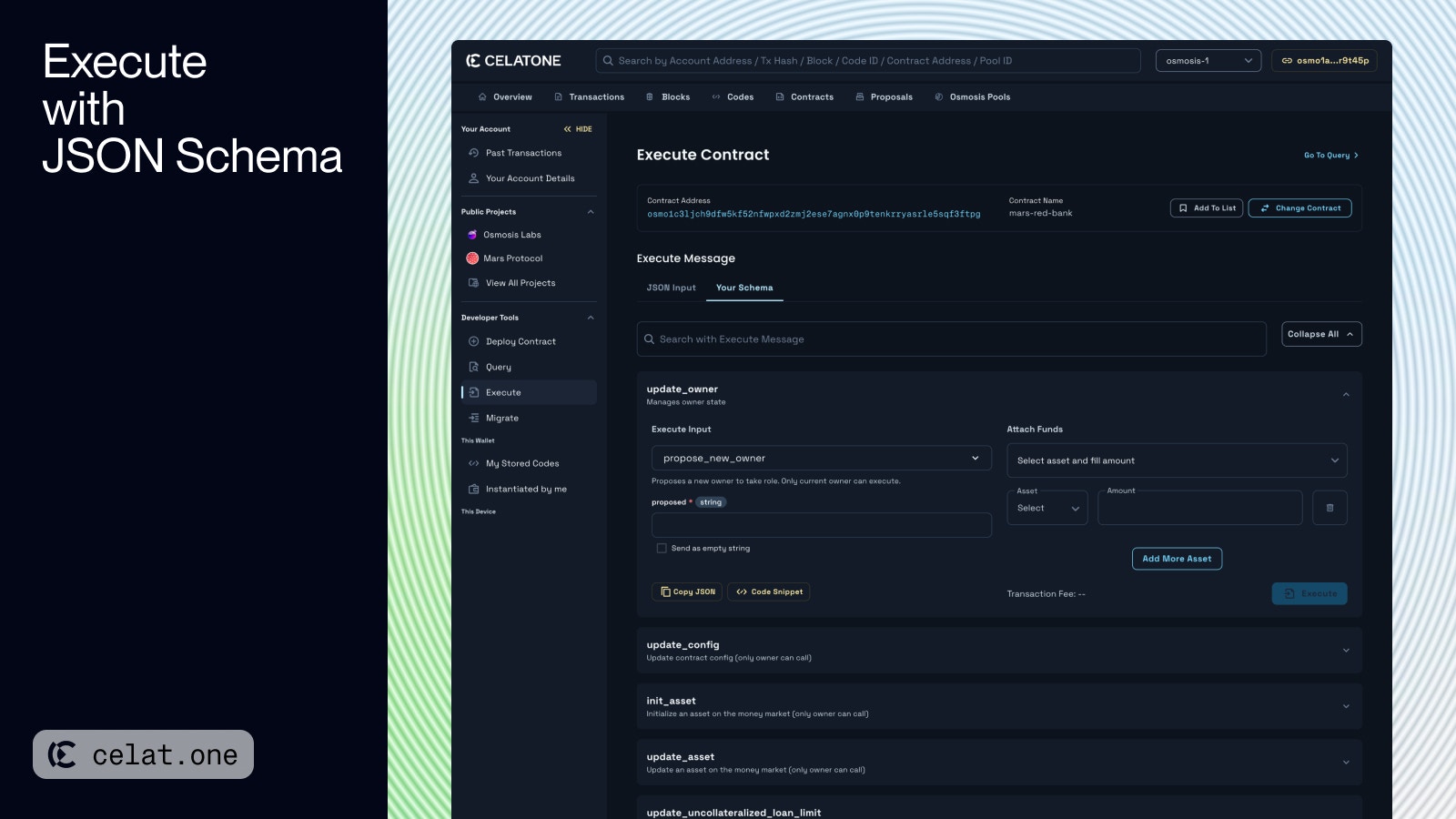Click the proposed string input field
The height and width of the screenshot is (819, 1456).
tap(822, 525)
